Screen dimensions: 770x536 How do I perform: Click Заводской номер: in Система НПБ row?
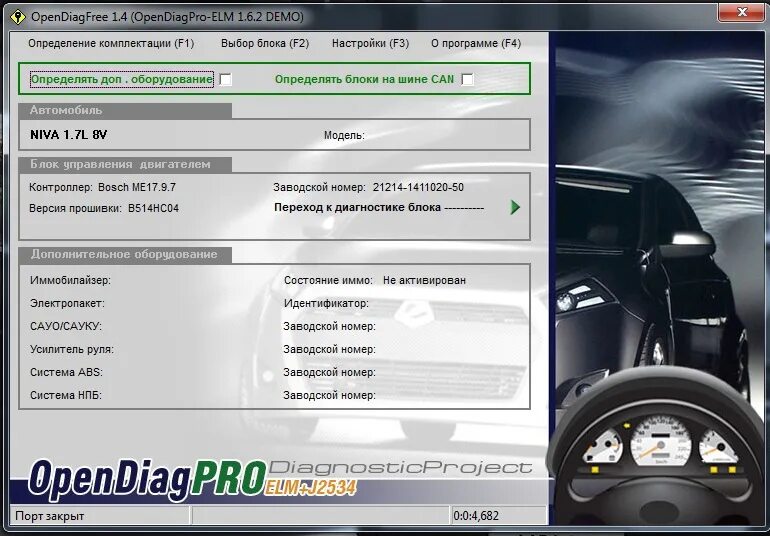tap(330, 395)
